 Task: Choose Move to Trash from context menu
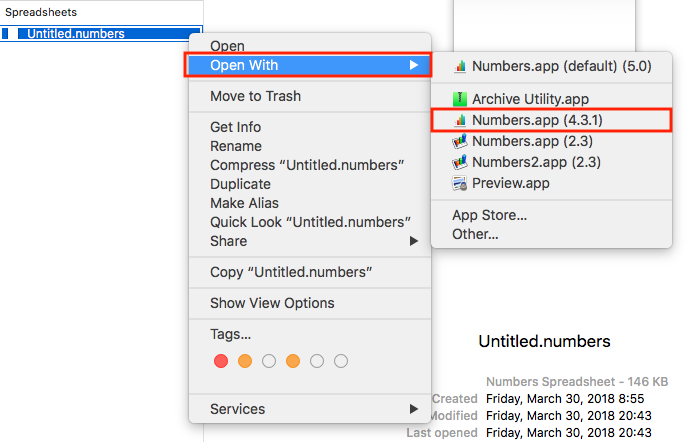coord(255,96)
